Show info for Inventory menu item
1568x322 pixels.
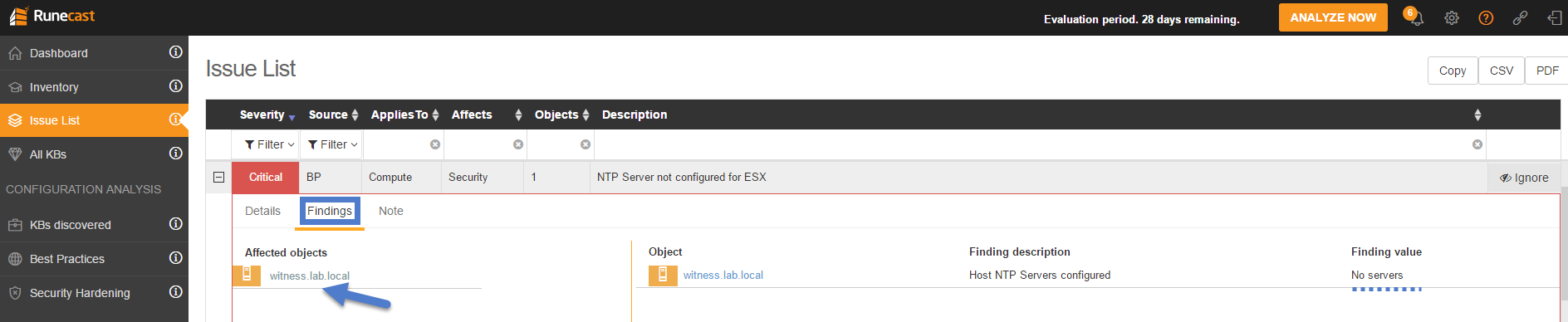pyautogui.click(x=176, y=85)
